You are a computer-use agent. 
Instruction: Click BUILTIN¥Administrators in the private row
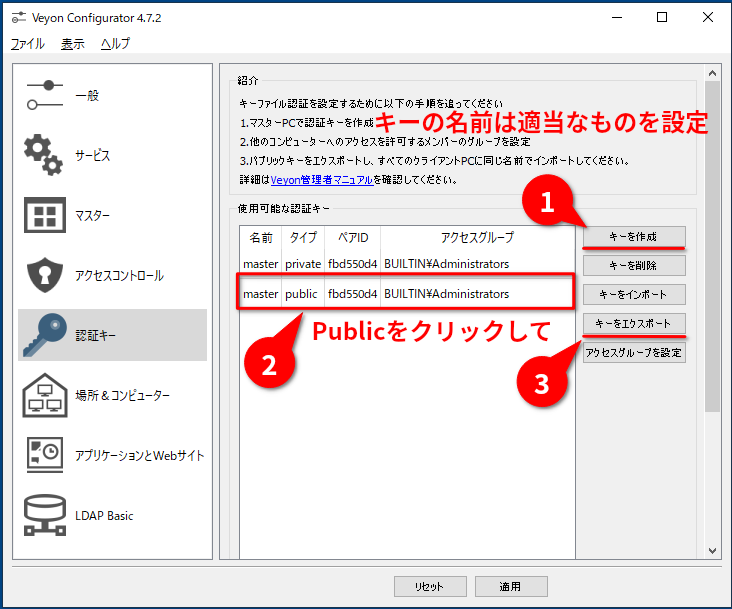(446, 264)
